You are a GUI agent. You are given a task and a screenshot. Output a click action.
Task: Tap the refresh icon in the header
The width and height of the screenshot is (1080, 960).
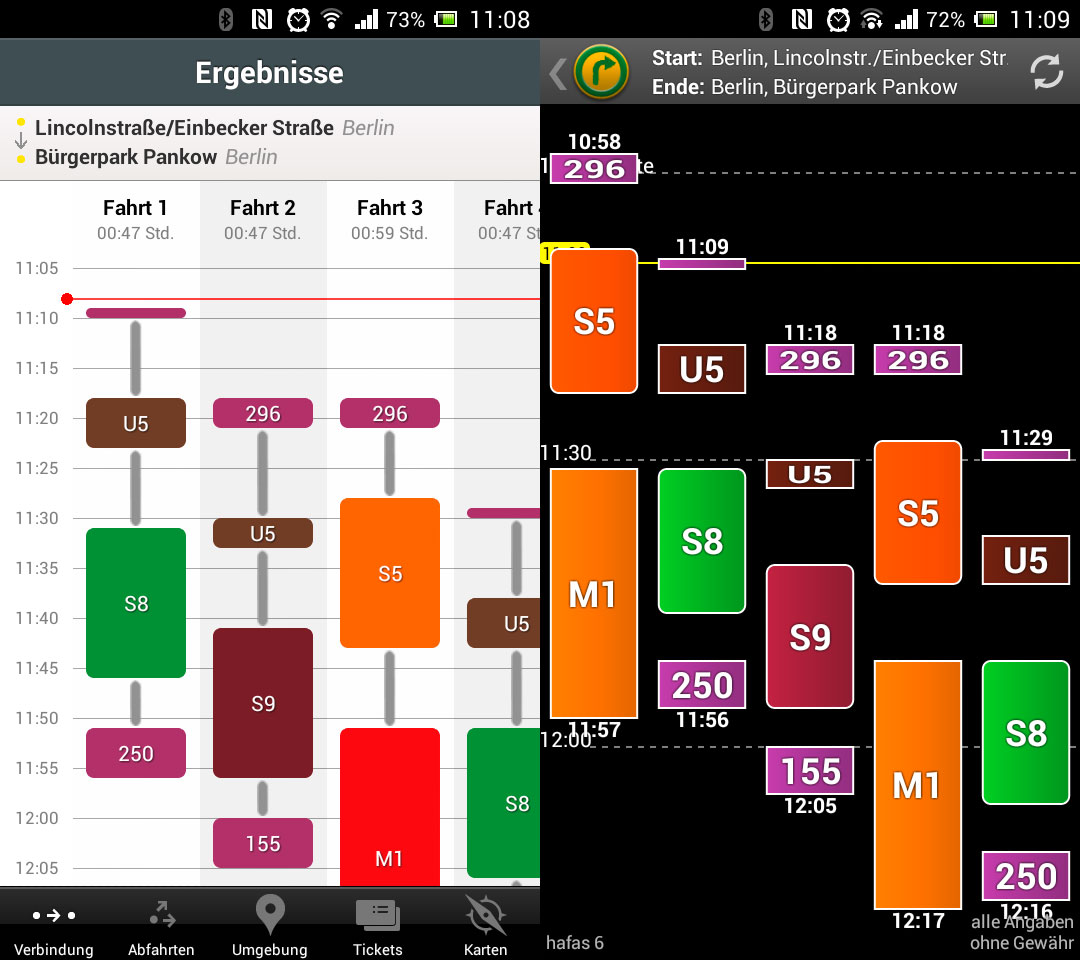[x=1046, y=72]
